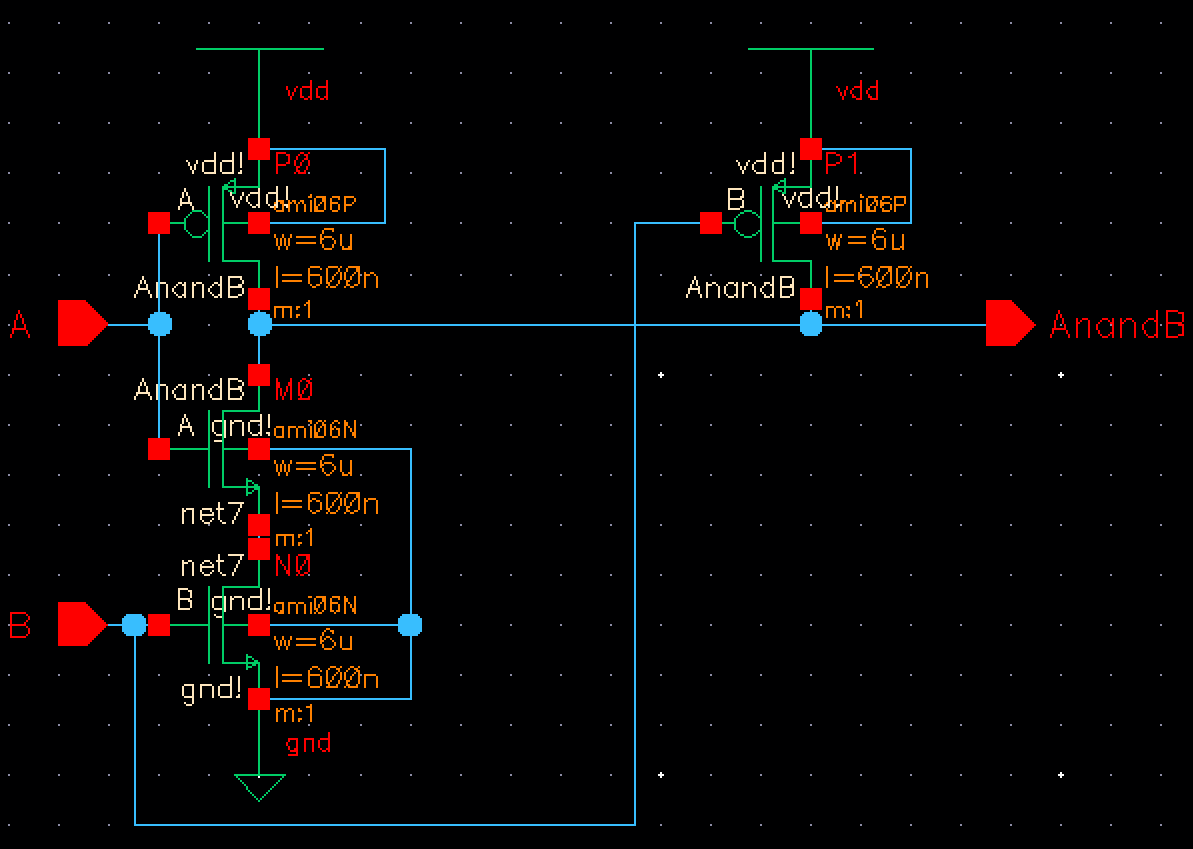The height and width of the screenshot is (849, 1193).
Task: Click the source terminal of P0 at vdd
Action: (259, 148)
